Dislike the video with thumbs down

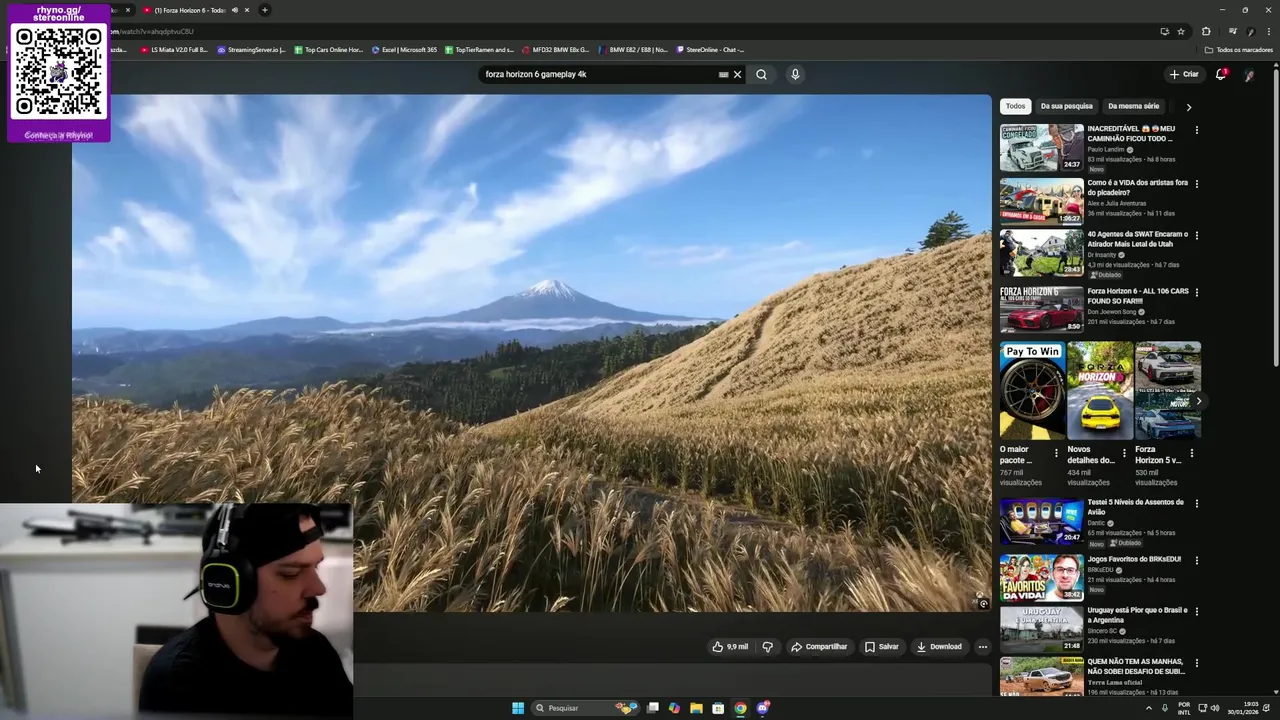(767, 647)
